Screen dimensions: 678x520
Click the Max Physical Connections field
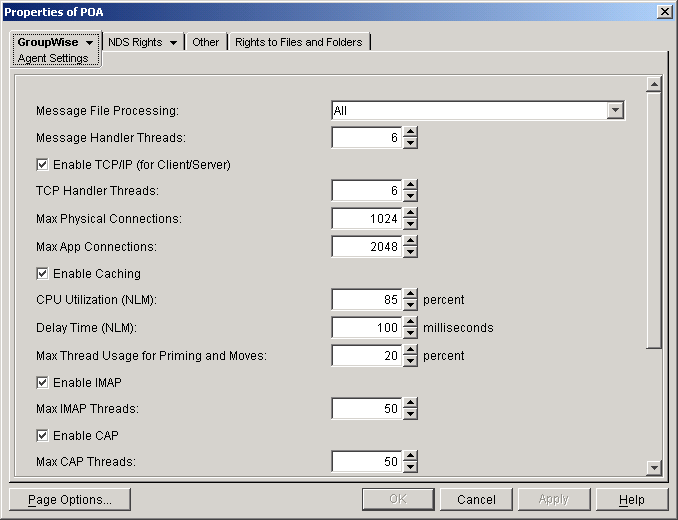pyautogui.click(x=367, y=219)
